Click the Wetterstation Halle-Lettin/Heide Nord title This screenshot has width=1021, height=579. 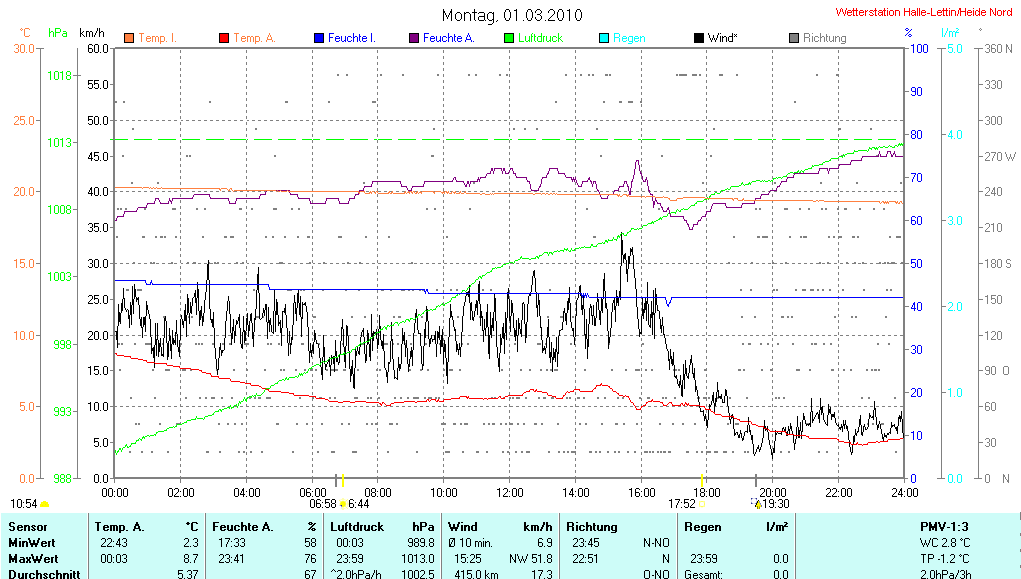[923, 12]
